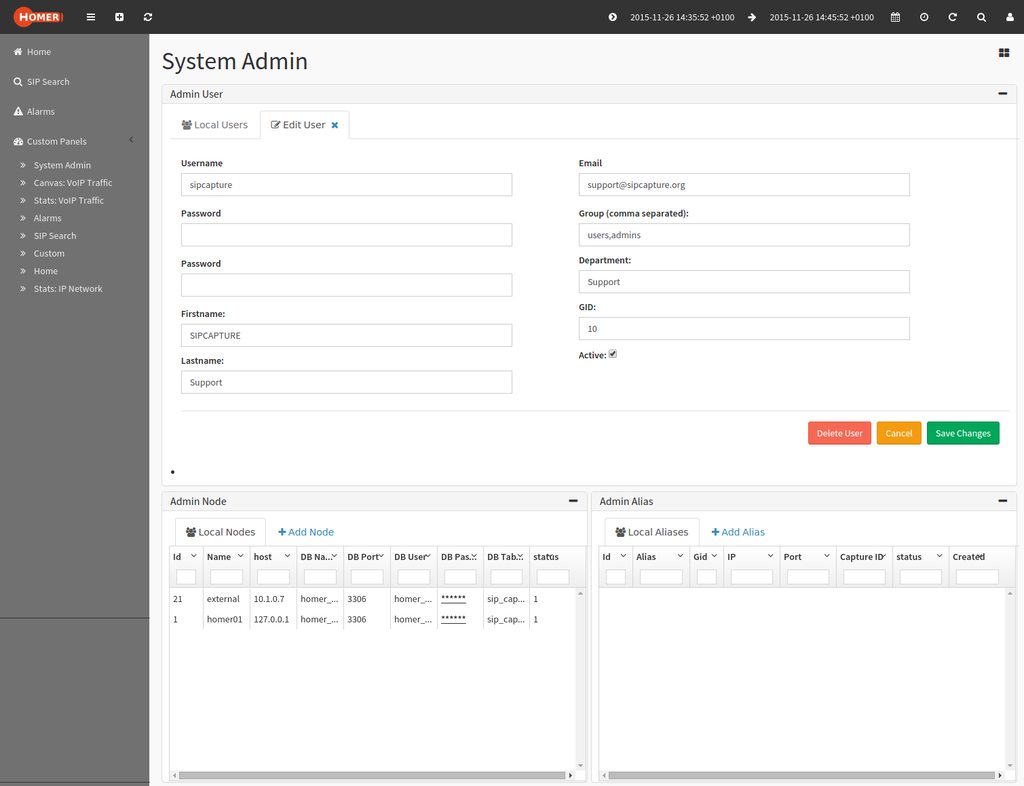Click the GID input field
The image size is (1024, 786).
tap(744, 328)
